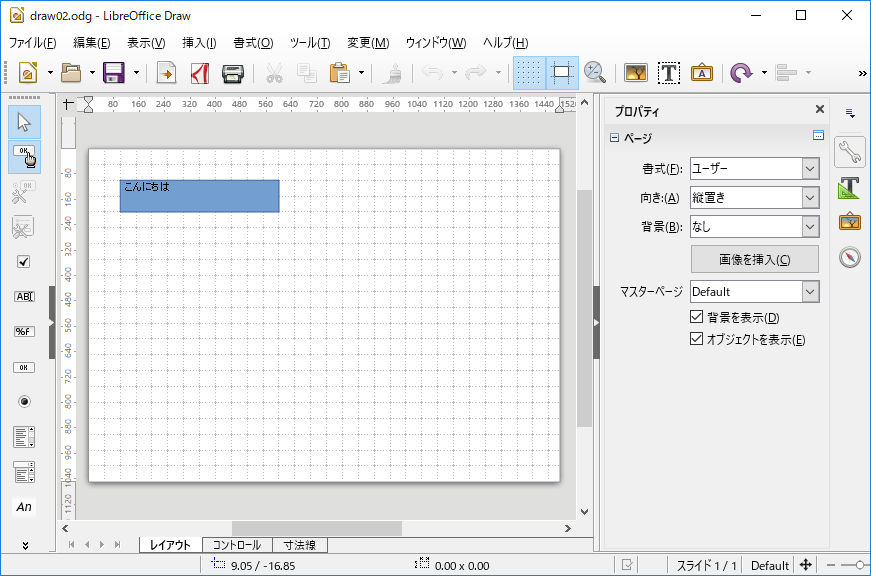
Task: Open the ツール menu
Action: click(x=310, y=43)
